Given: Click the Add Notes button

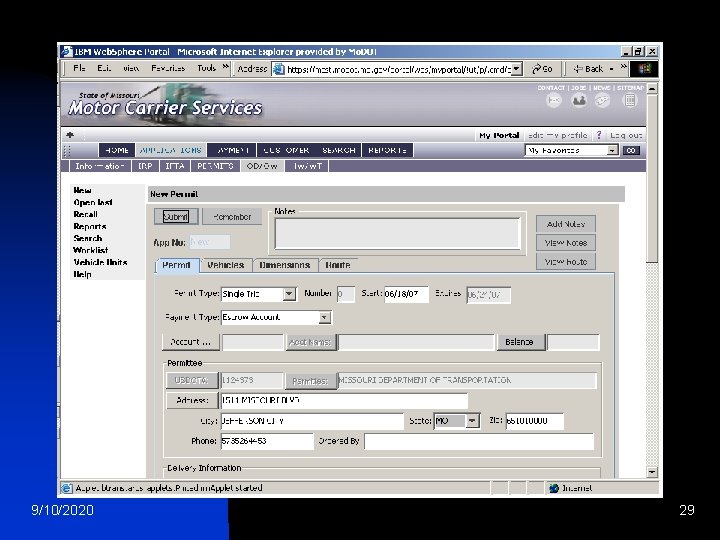Looking at the screenshot, I should (x=566, y=224).
